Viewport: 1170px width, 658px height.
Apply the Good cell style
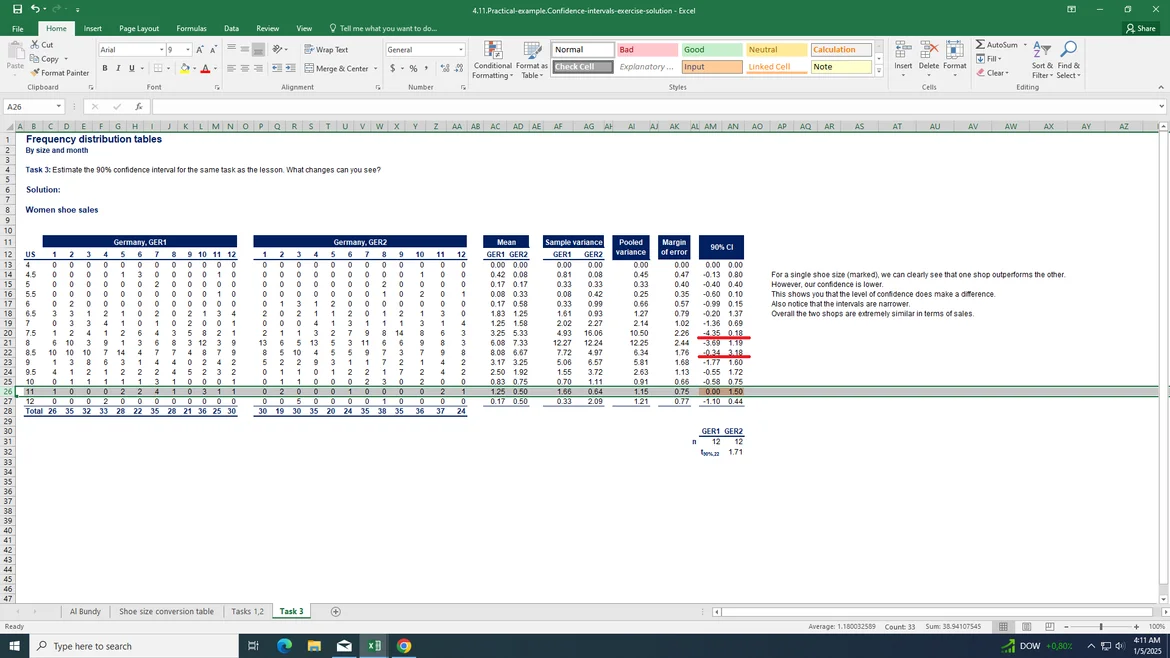(x=711, y=50)
